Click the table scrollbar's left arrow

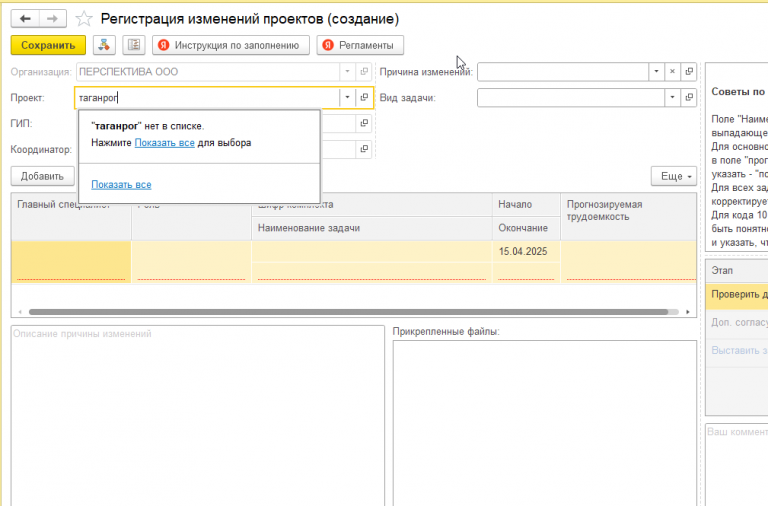pos(20,312)
